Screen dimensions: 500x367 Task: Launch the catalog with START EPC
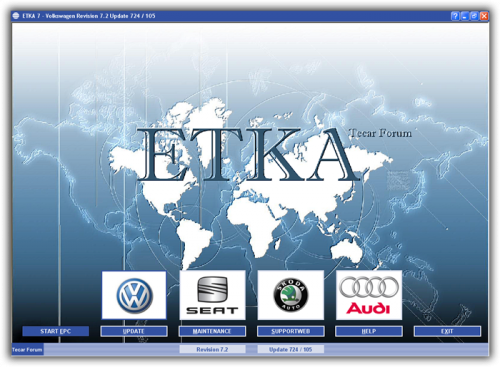[56, 331]
